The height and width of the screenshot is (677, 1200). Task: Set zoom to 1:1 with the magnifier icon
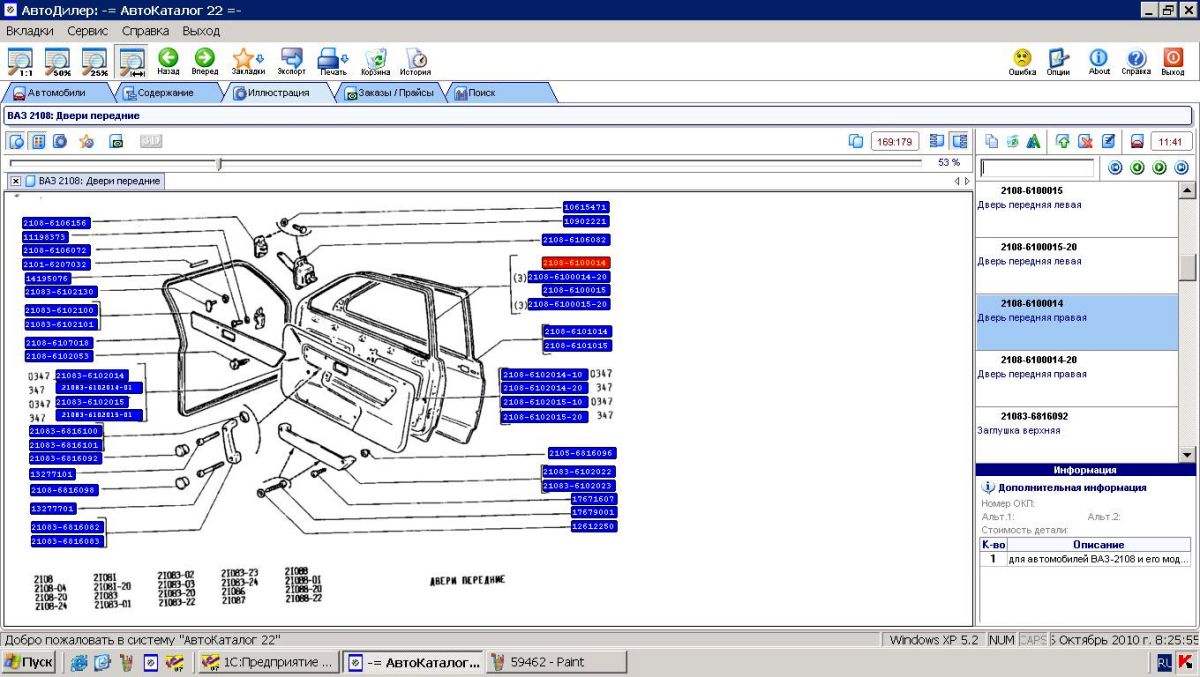(x=19, y=62)
